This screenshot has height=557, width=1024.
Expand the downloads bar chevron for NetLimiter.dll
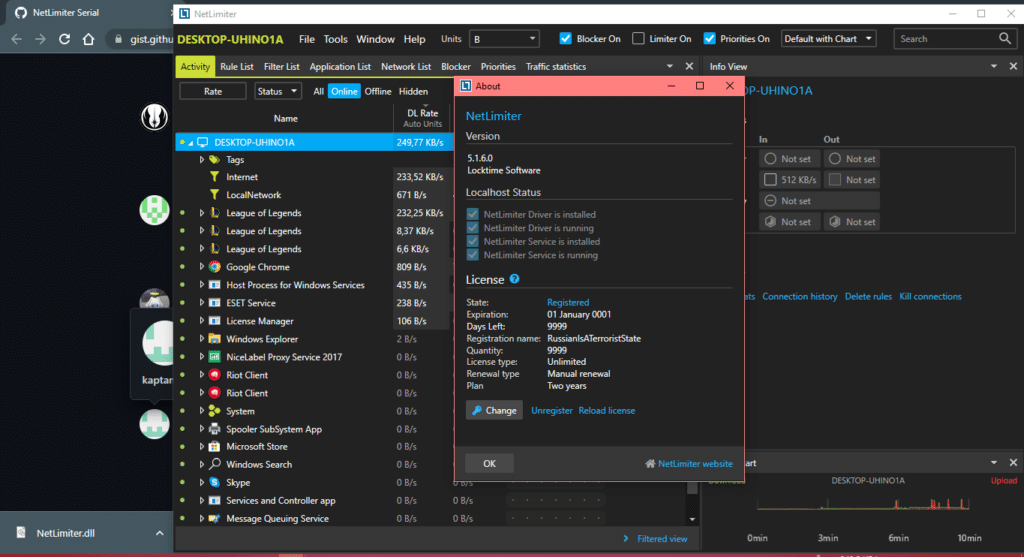(159, 533)
